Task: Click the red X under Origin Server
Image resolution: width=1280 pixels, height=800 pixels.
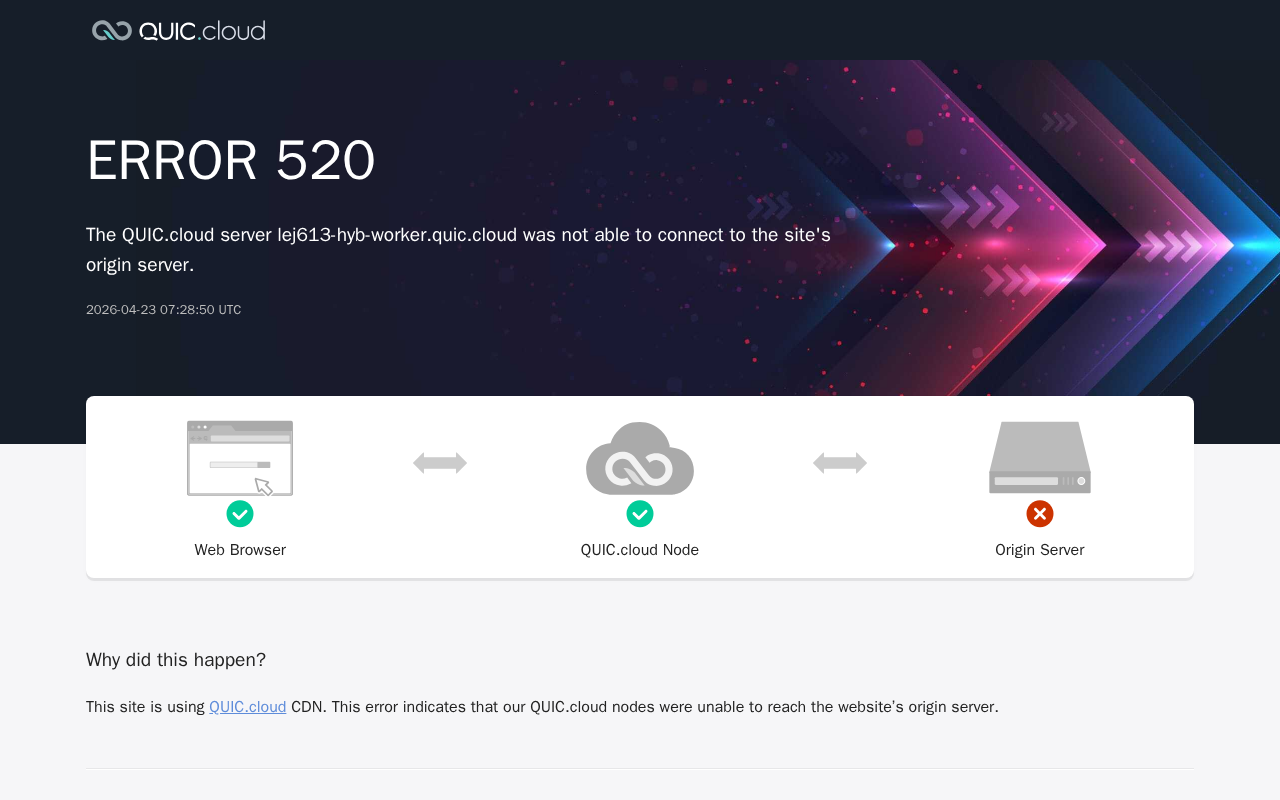Action: pyautogui.click(x=1040, y=514)
